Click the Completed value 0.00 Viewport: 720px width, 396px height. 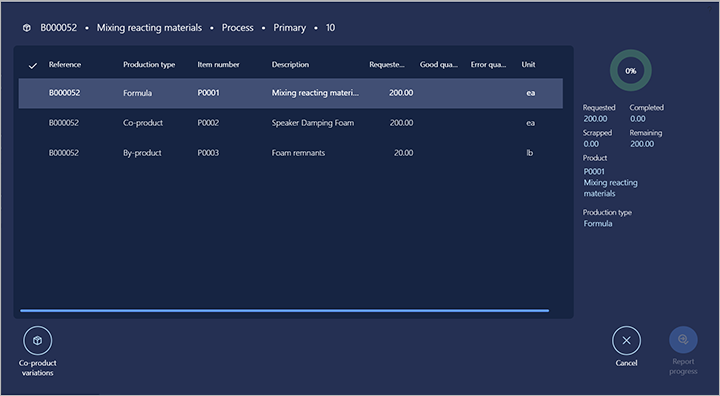click(x=637, y=119)
